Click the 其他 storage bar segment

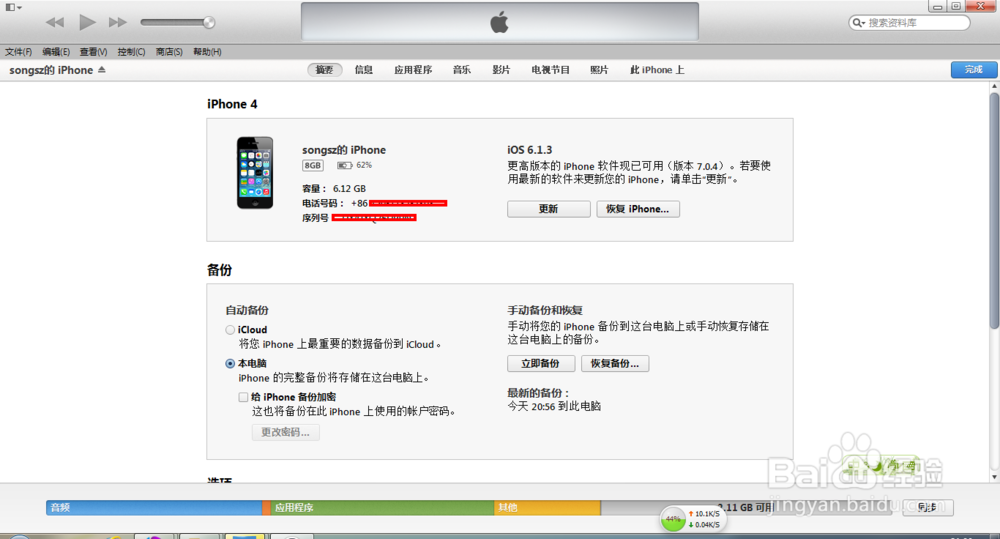point(547,508)
